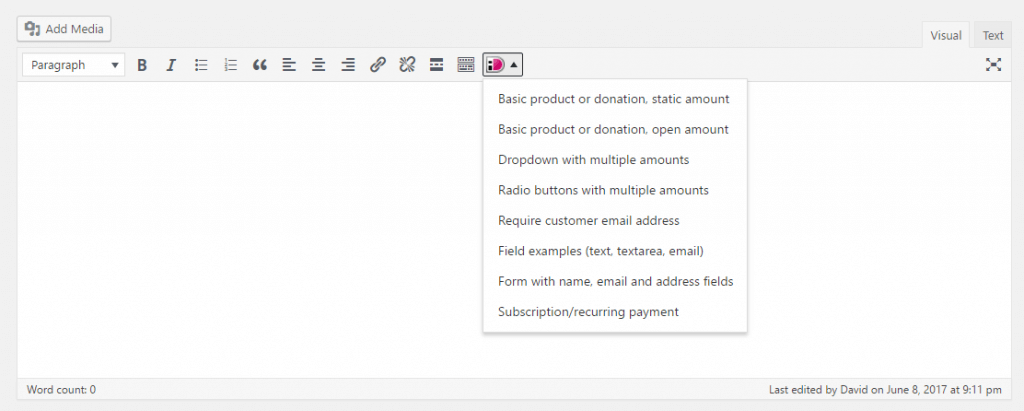Collapse the pink payment shortcode dropdown button
Screen dimensions: 1024x411
coord(503,65)
